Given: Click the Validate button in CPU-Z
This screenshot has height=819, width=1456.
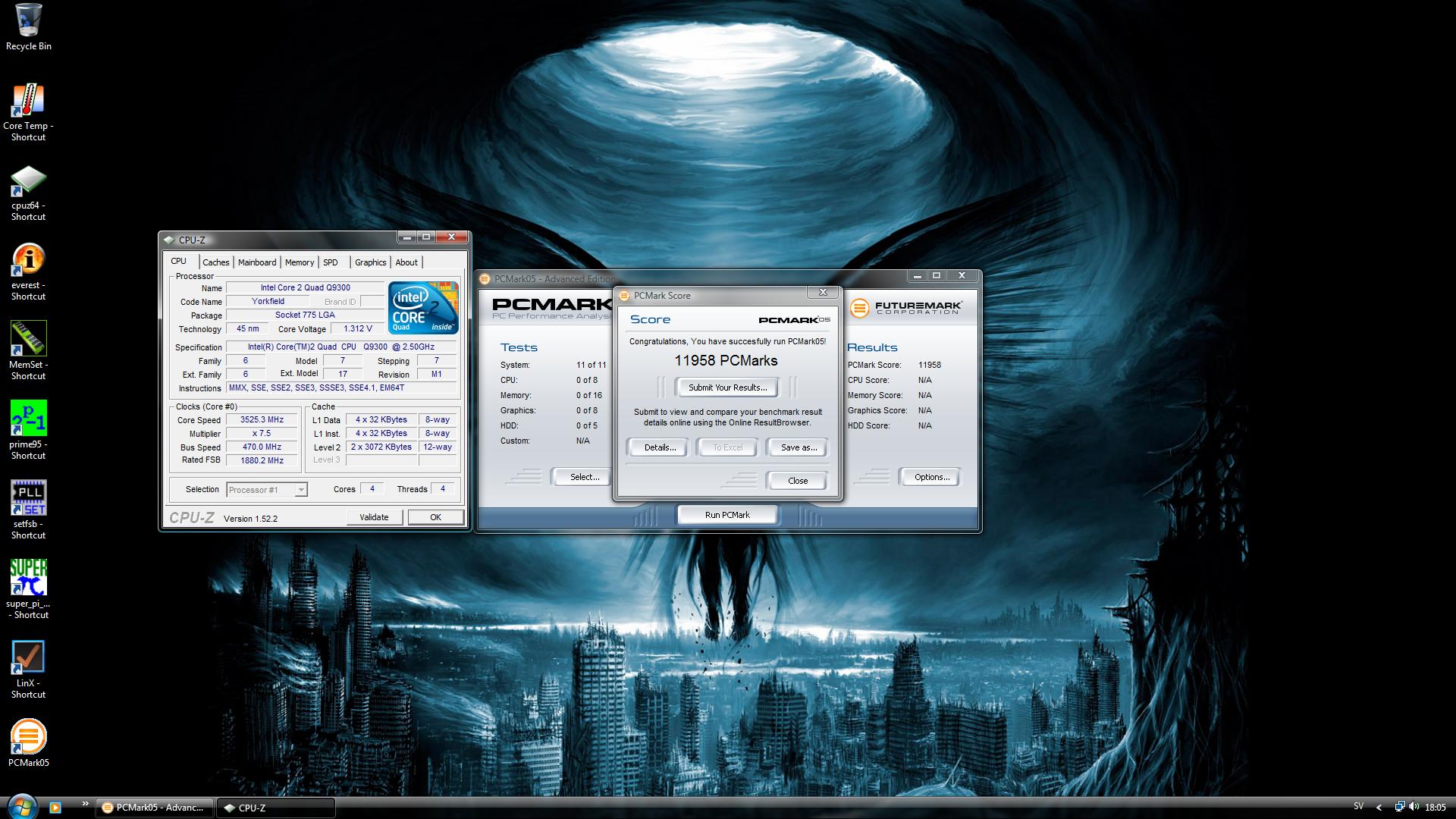Looking at the screenshot, I should (x=374, y=517).
